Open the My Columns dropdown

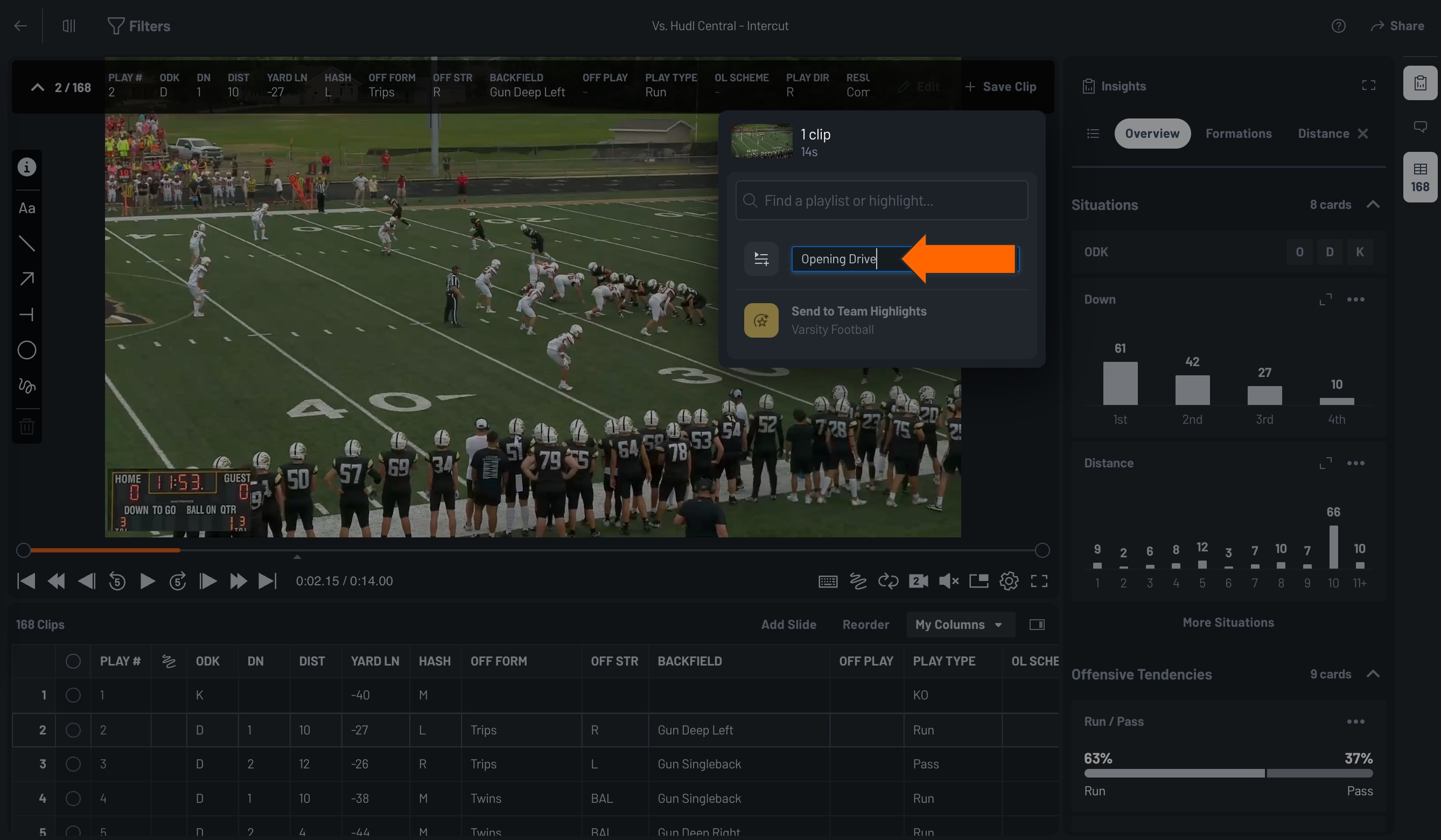click(960, 625)
